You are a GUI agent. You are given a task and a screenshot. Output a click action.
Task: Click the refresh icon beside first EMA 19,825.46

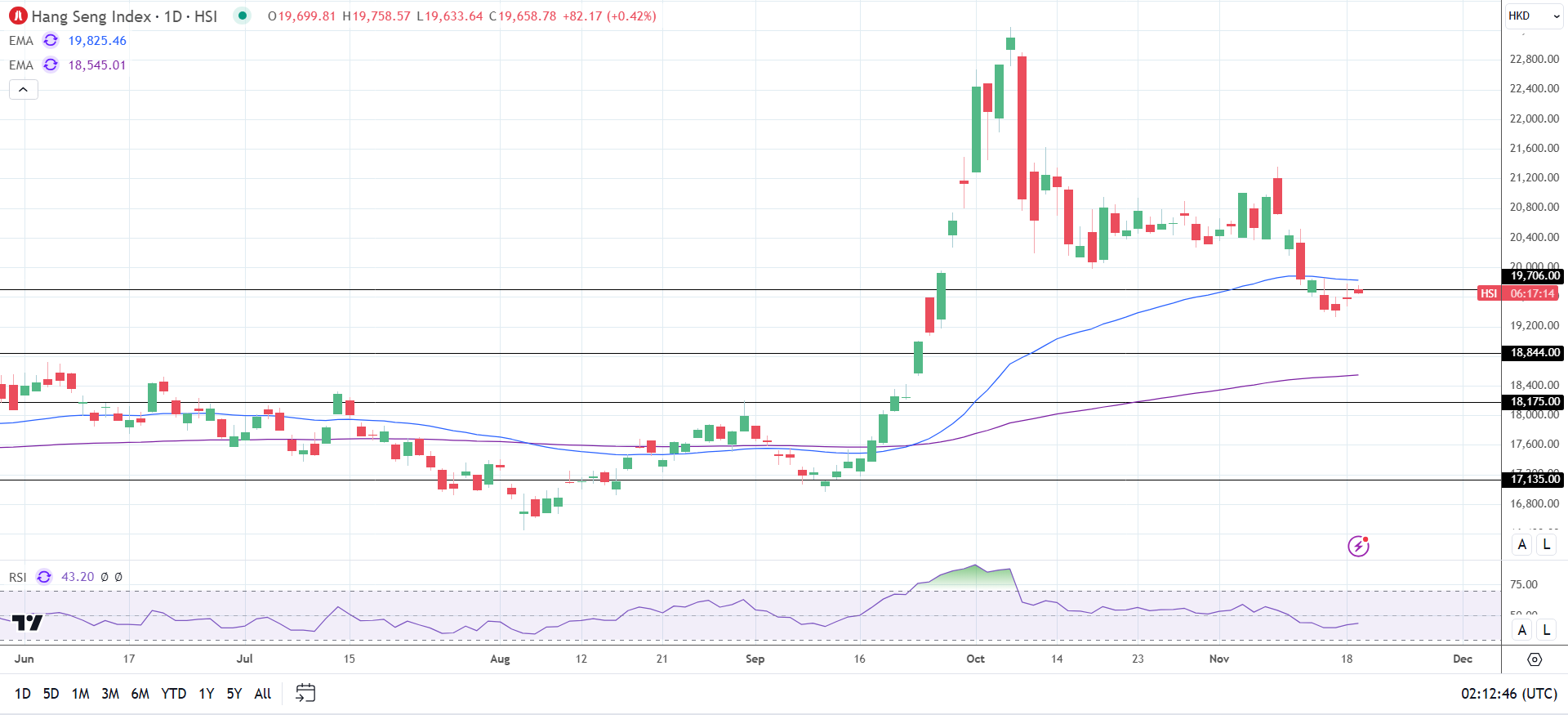(51, 40)
